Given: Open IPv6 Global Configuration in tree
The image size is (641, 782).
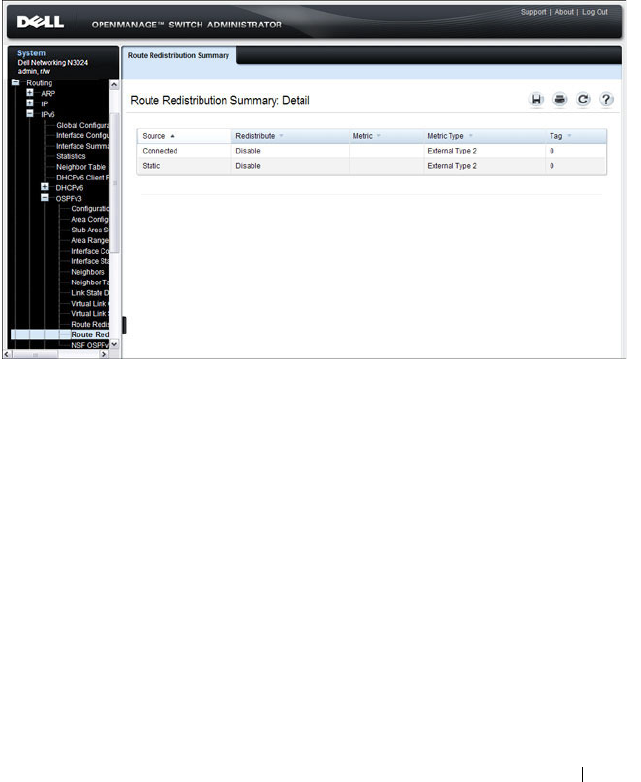Looking at the screenshot, I should coord(82,125).
